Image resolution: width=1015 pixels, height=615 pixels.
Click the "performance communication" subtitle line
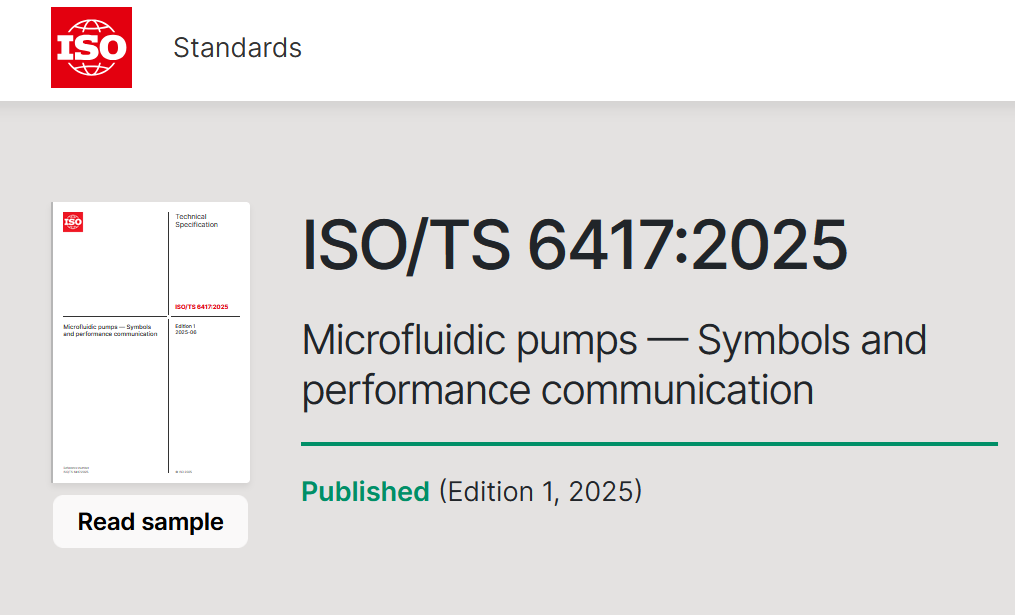(557, 390)
